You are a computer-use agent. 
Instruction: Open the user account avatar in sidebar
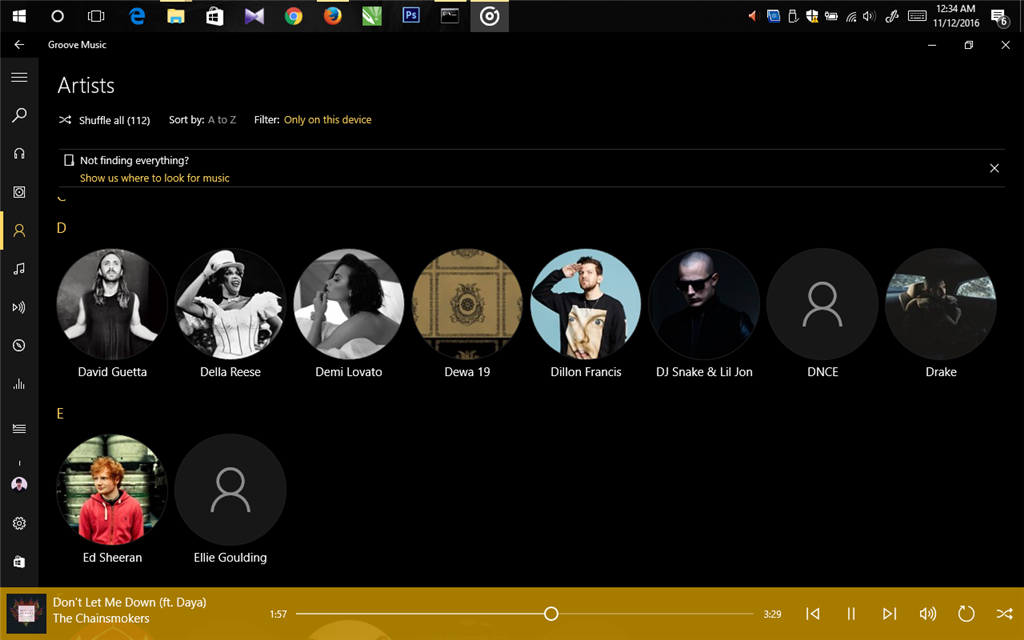(x=19, y=484)
